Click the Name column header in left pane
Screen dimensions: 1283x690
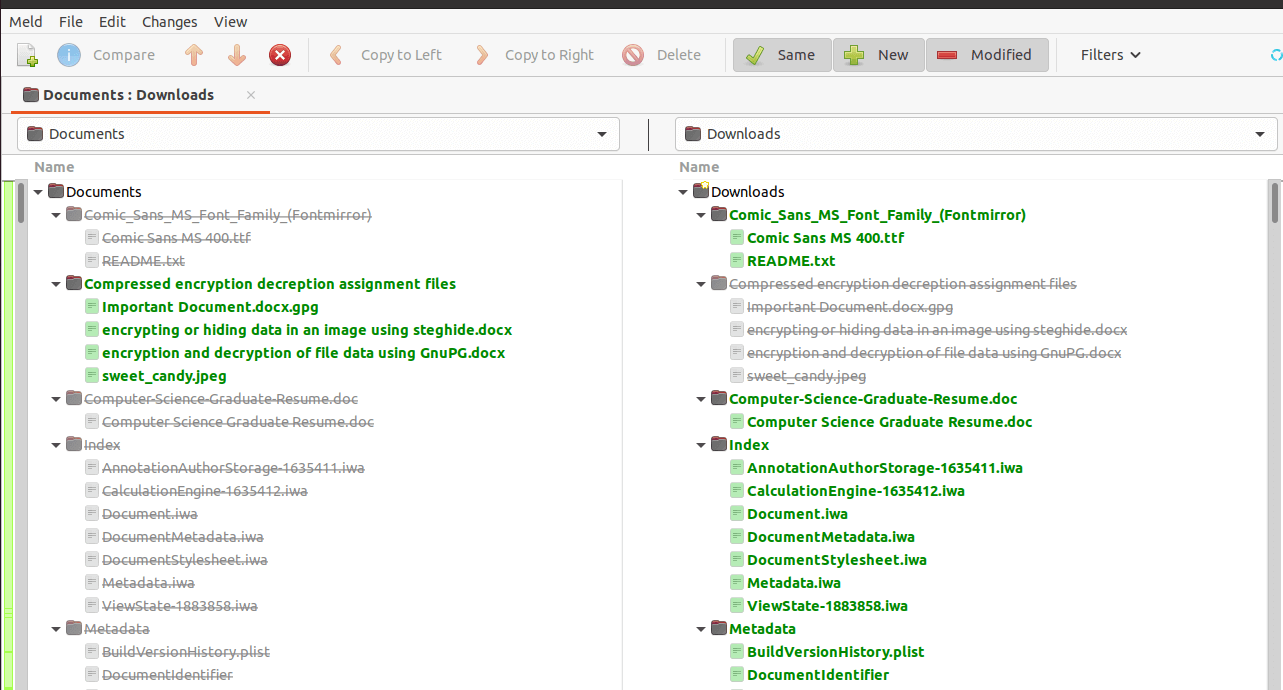coord(54,167)
